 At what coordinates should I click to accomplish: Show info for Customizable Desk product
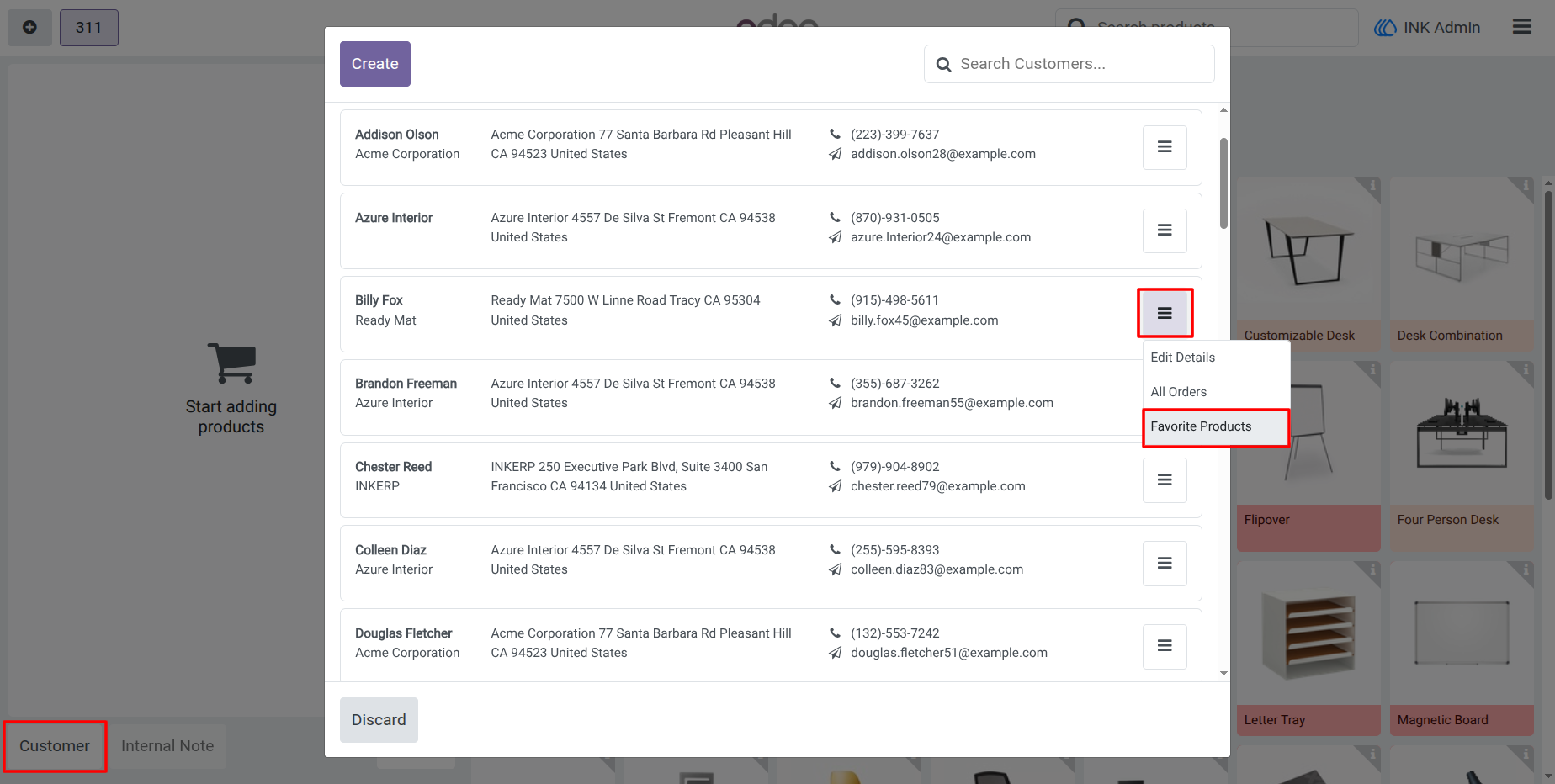click(1372, 185)
